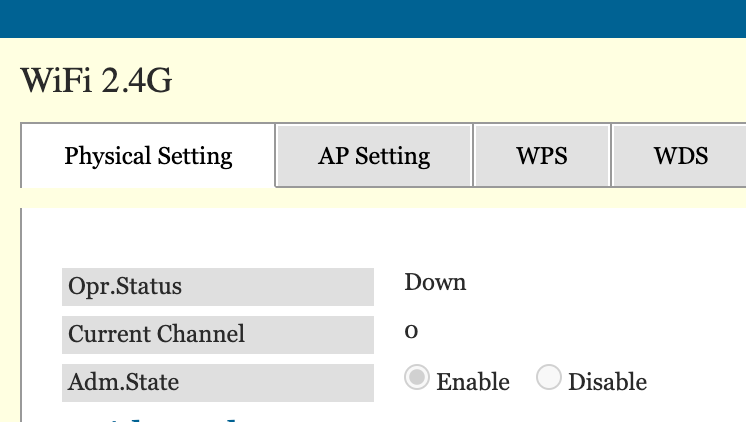Click the empty white space right of Down

[600, 283]
